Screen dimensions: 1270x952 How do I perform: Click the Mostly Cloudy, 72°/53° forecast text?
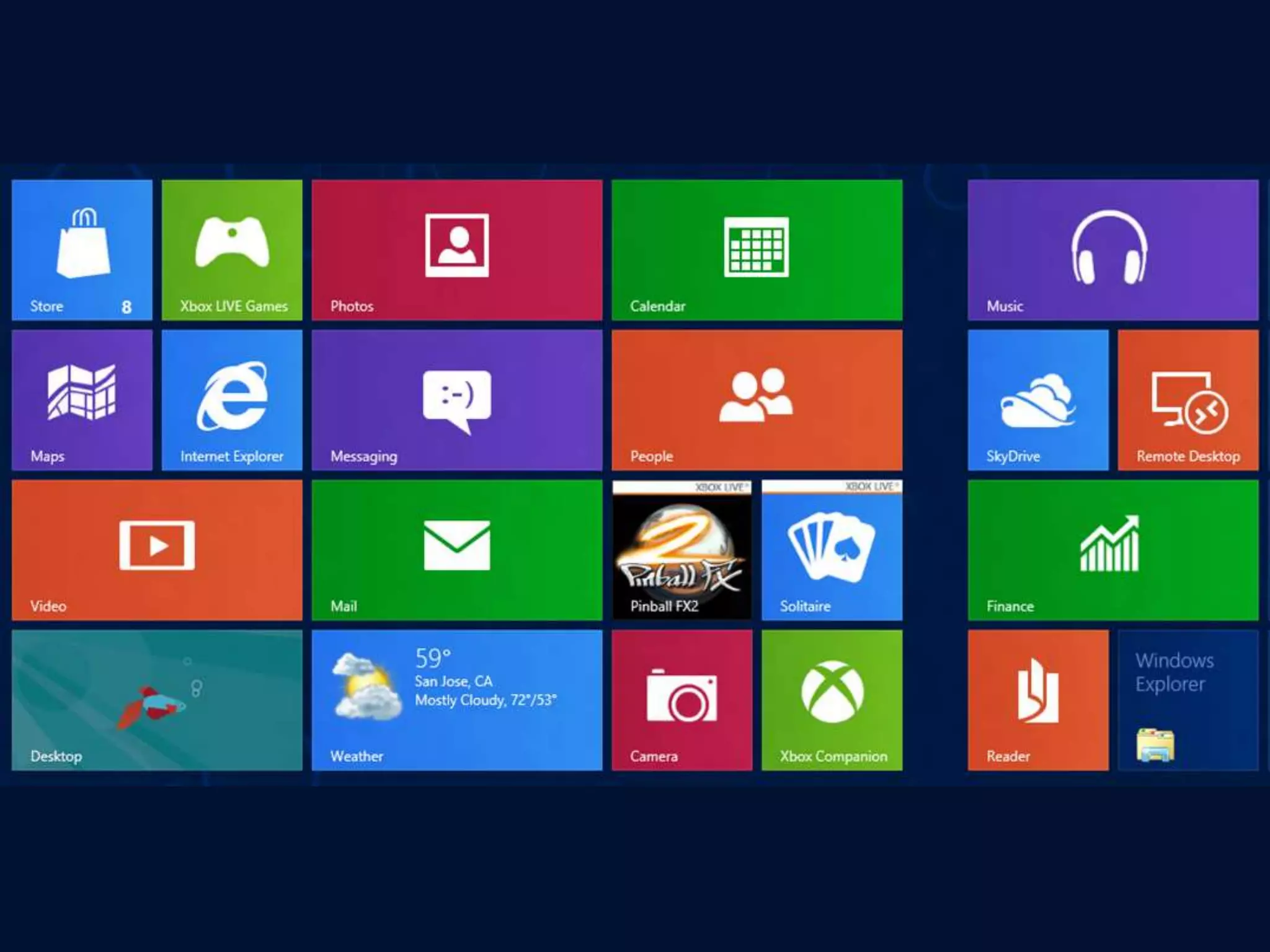tap(486, 700)
